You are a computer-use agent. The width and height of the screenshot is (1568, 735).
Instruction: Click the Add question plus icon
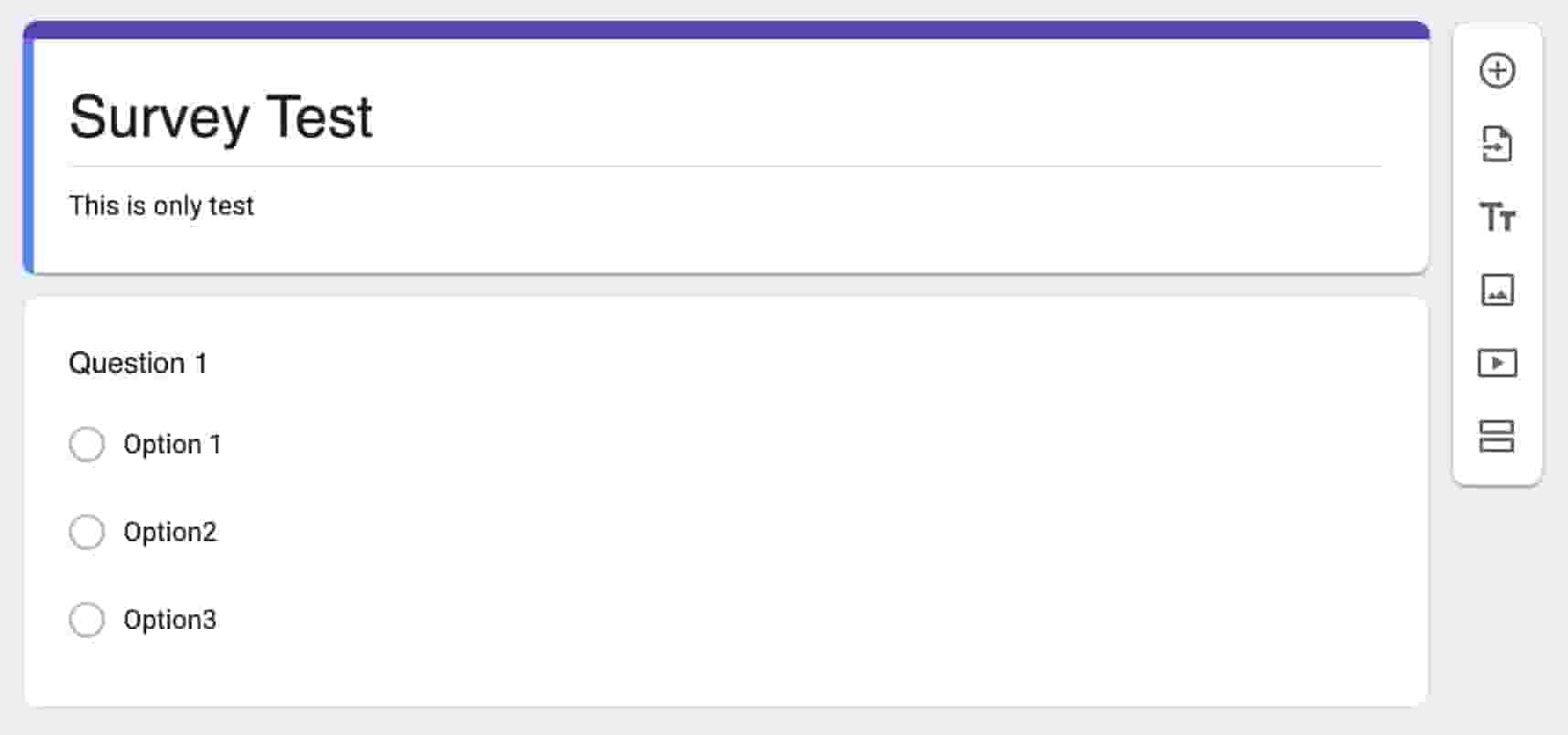click(1497, 70)
